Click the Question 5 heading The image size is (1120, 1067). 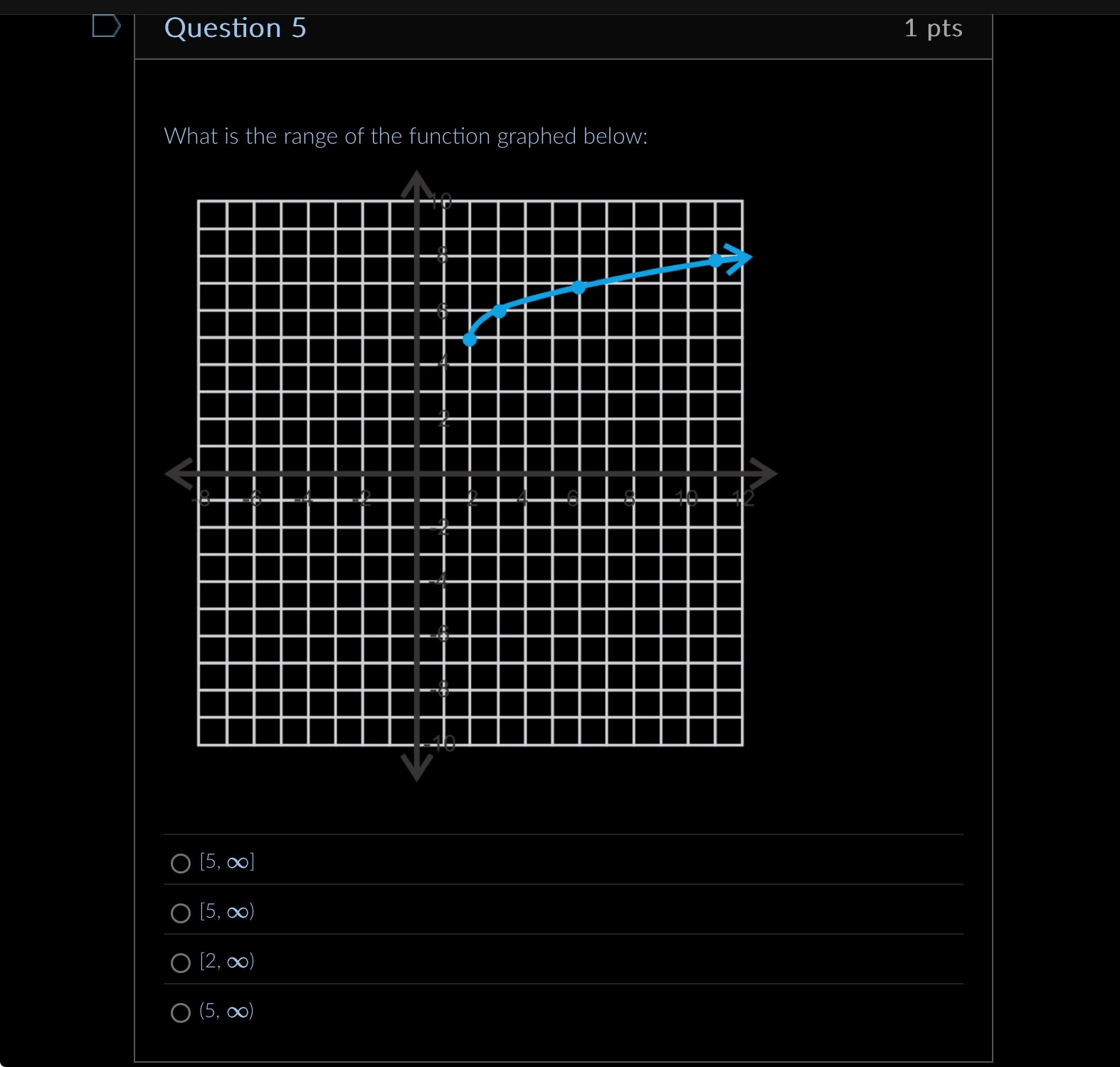click(235, 28)
